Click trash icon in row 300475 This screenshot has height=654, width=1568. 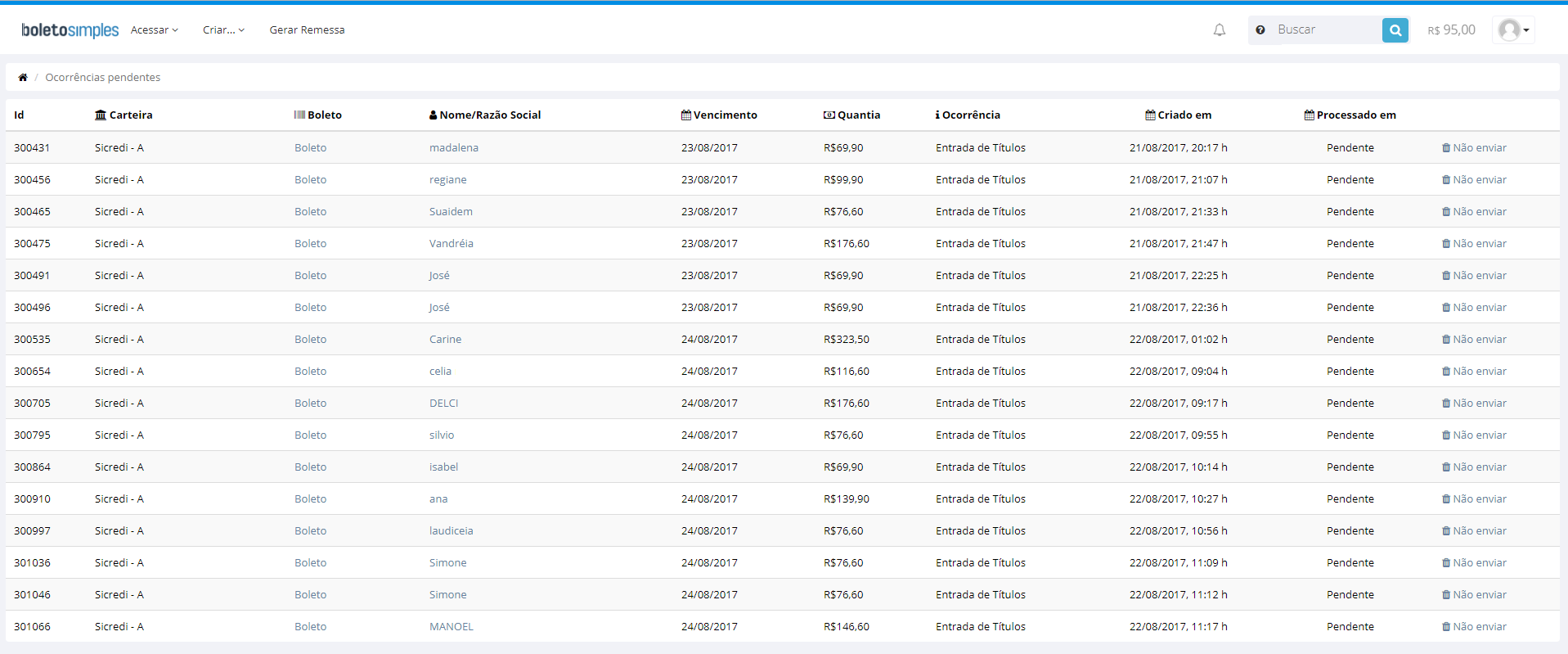point(1446,244)
